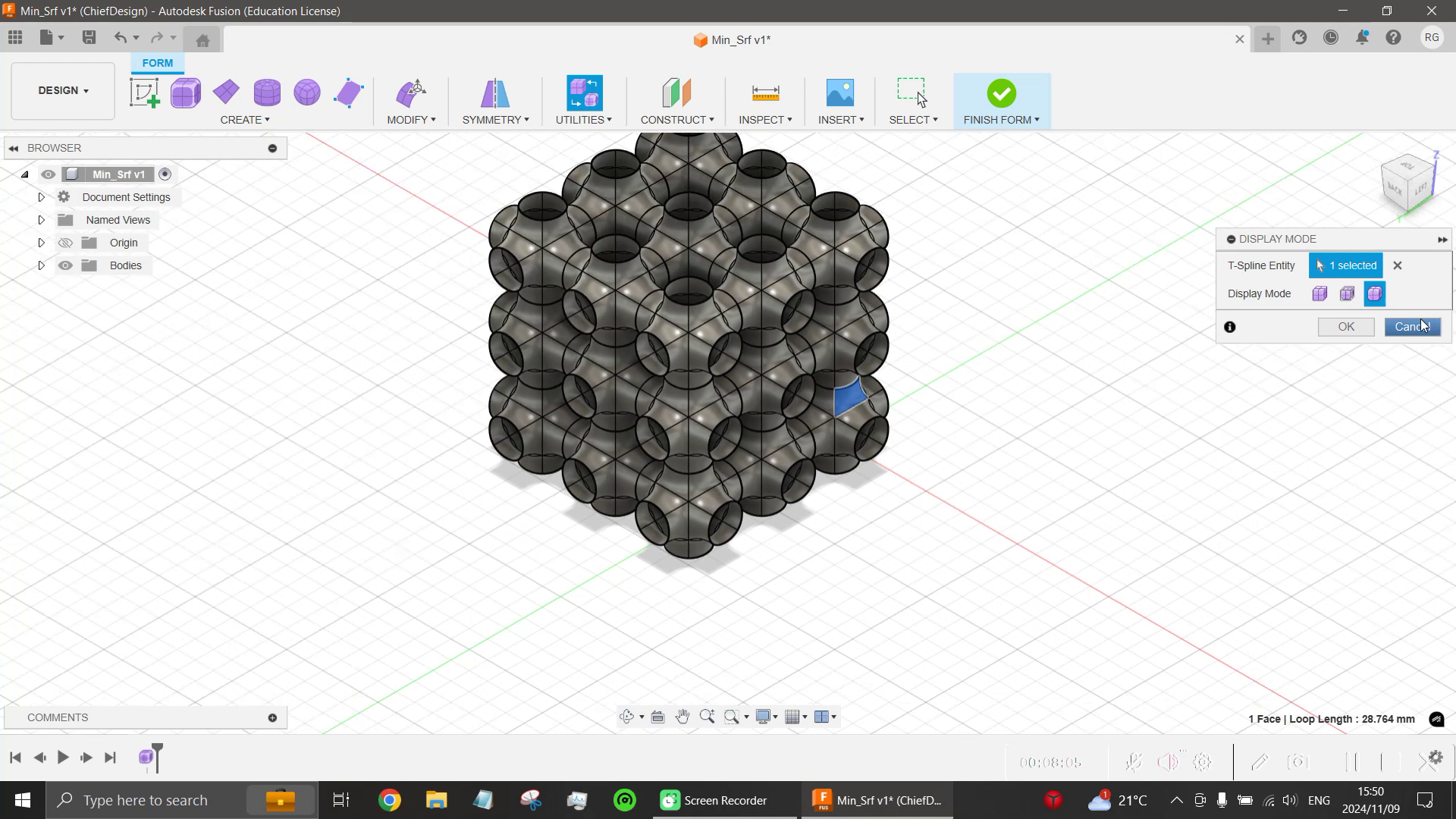Expand the Document Settings node
1456x819 pixels.
click(x=41, y=197)
